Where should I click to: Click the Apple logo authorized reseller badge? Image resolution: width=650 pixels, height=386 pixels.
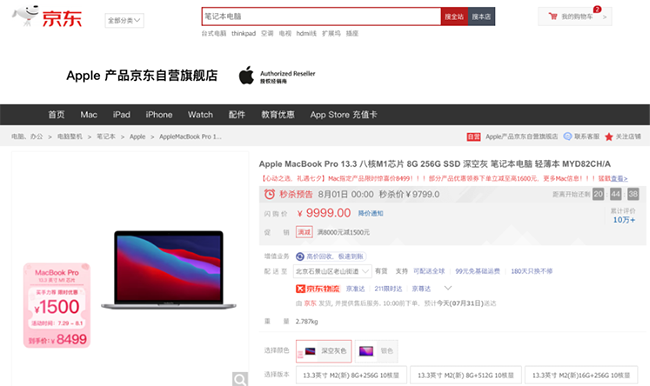coord(276,75)
